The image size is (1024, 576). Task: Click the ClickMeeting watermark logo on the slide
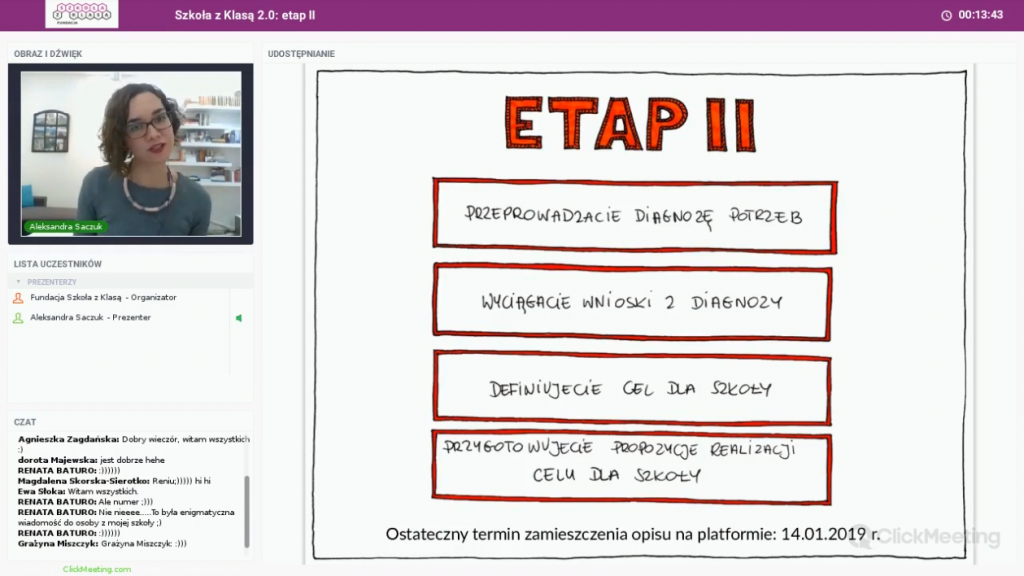924,538
